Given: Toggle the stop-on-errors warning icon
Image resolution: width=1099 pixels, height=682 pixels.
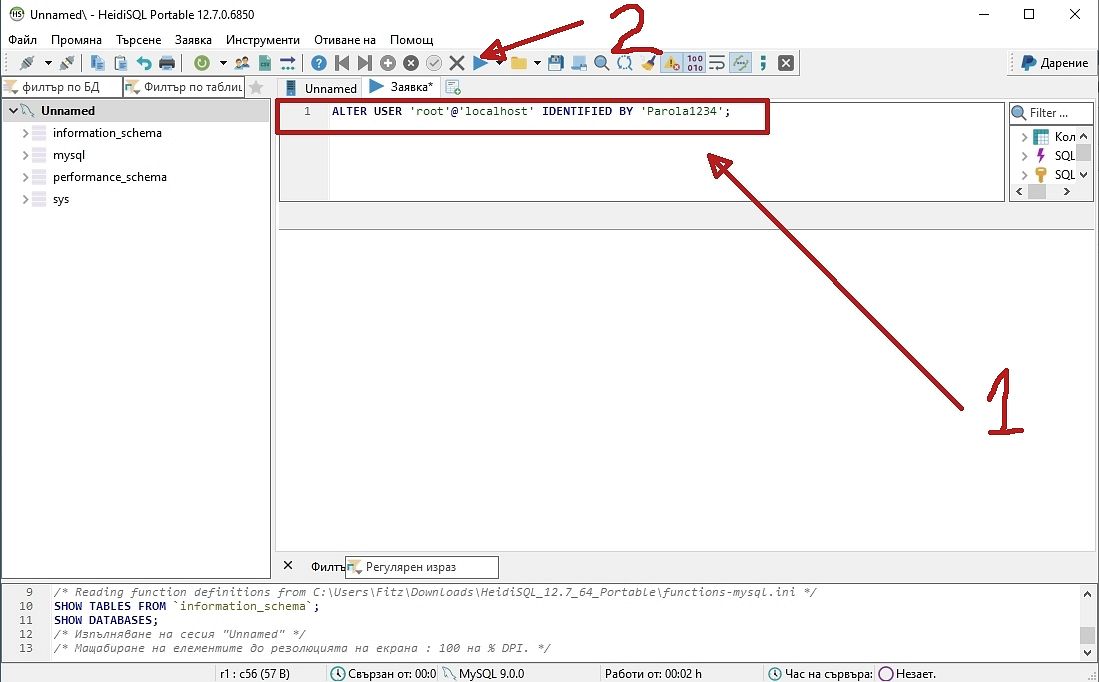Looking at the screenshot, I should [x=671, y=63].
